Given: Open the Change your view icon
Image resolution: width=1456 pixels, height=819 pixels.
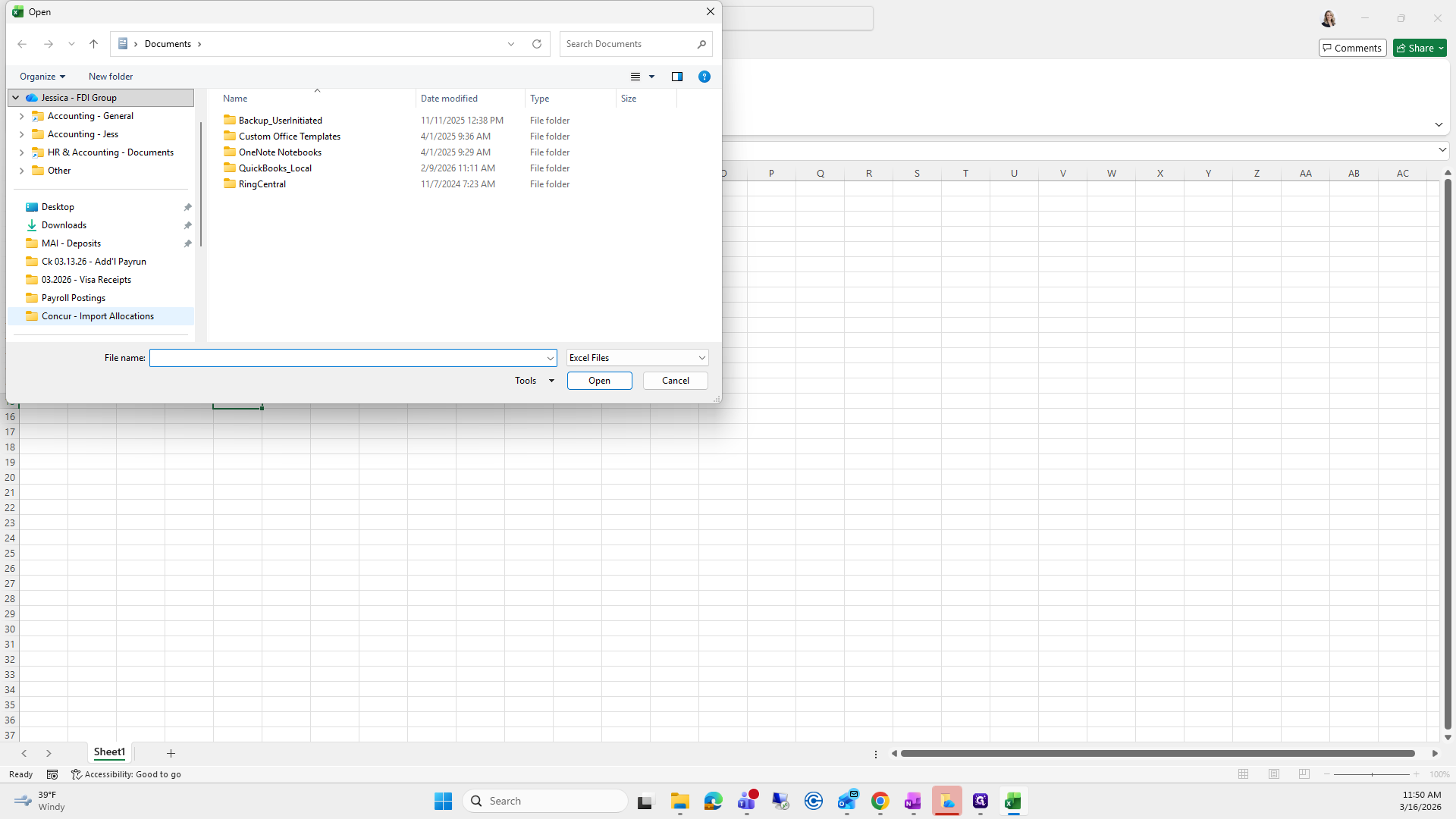Looking at the screenshot, I should tap(635, 77).
